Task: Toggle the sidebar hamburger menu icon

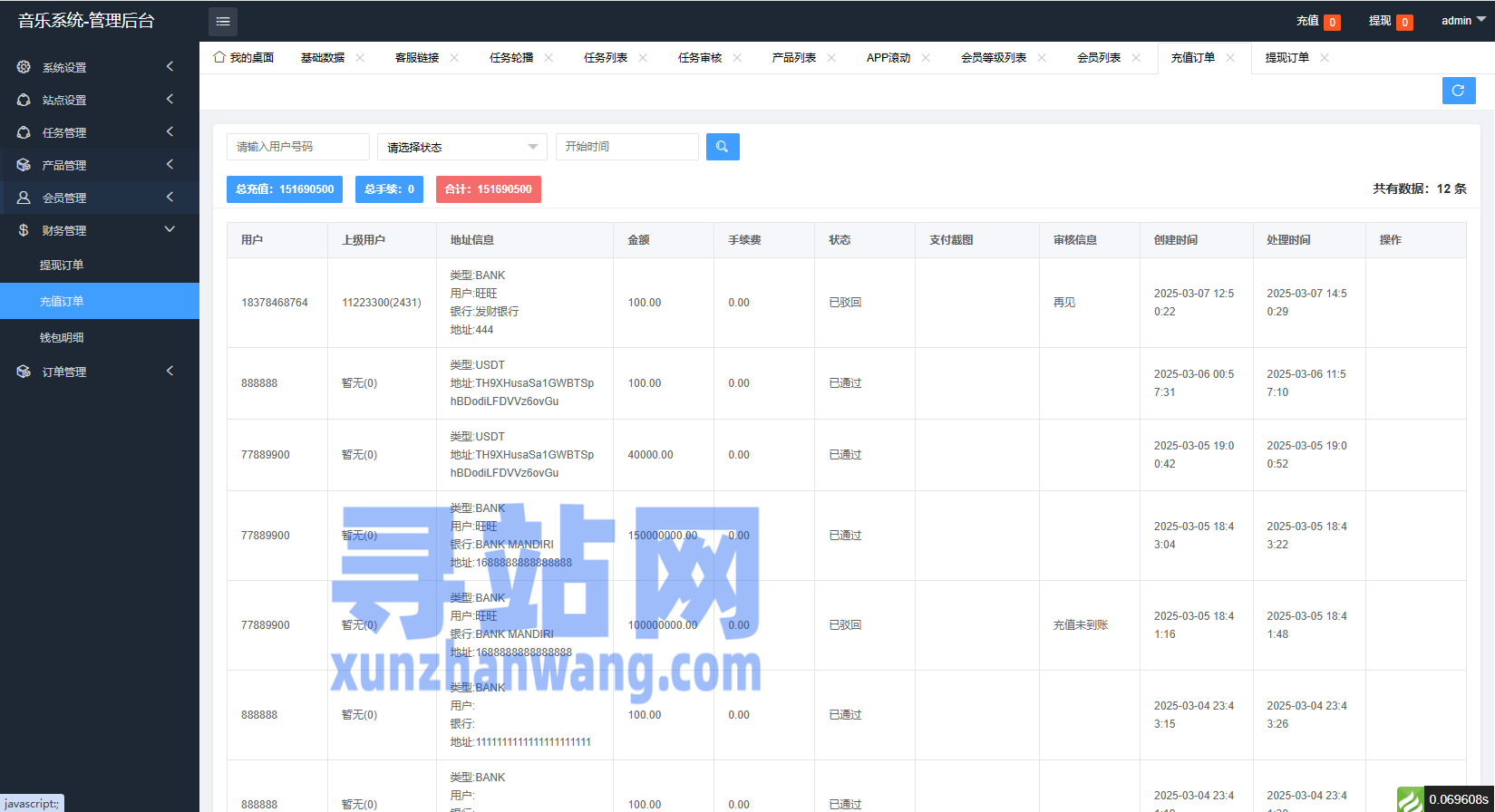Action: pyautogui.click(x=223, y=21)
